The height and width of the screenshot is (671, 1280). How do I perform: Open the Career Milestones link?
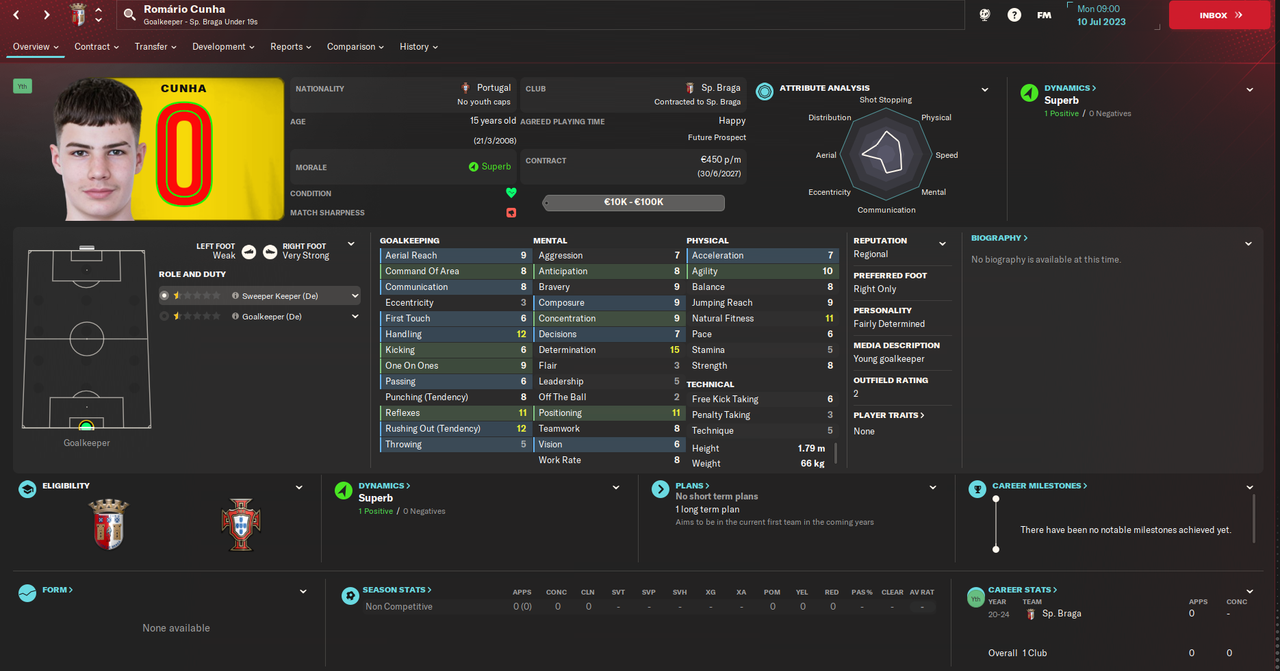click(x=1040, y=486)
